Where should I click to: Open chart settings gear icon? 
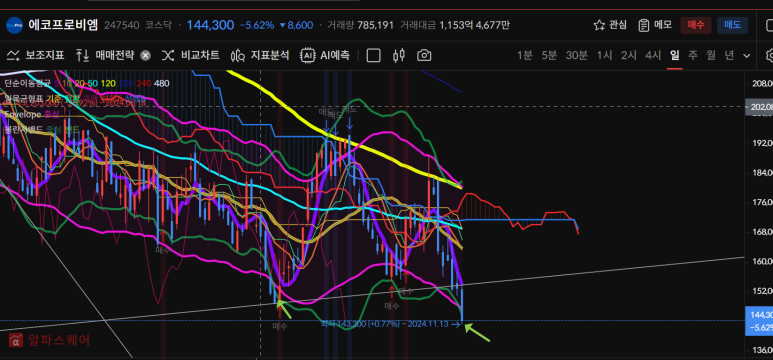(769, 55)
